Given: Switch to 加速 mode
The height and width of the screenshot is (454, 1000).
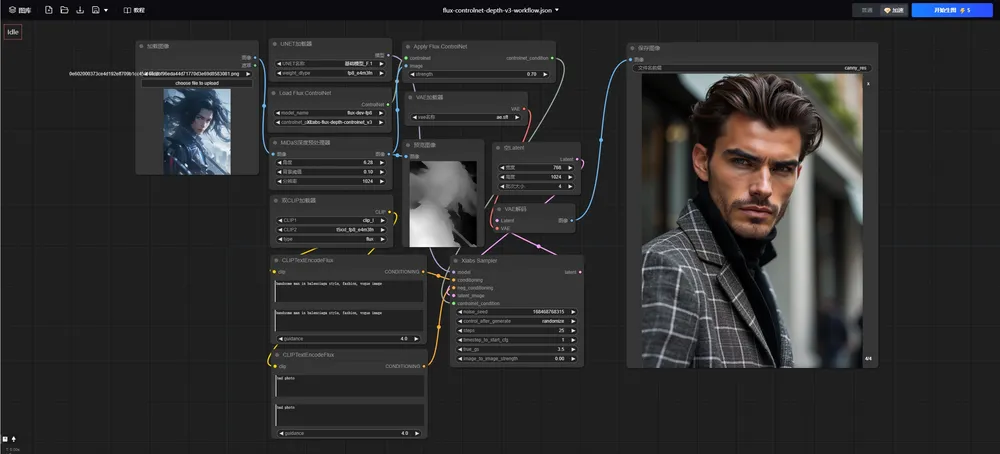Looking at the screenshot, I should click(893, 10).
